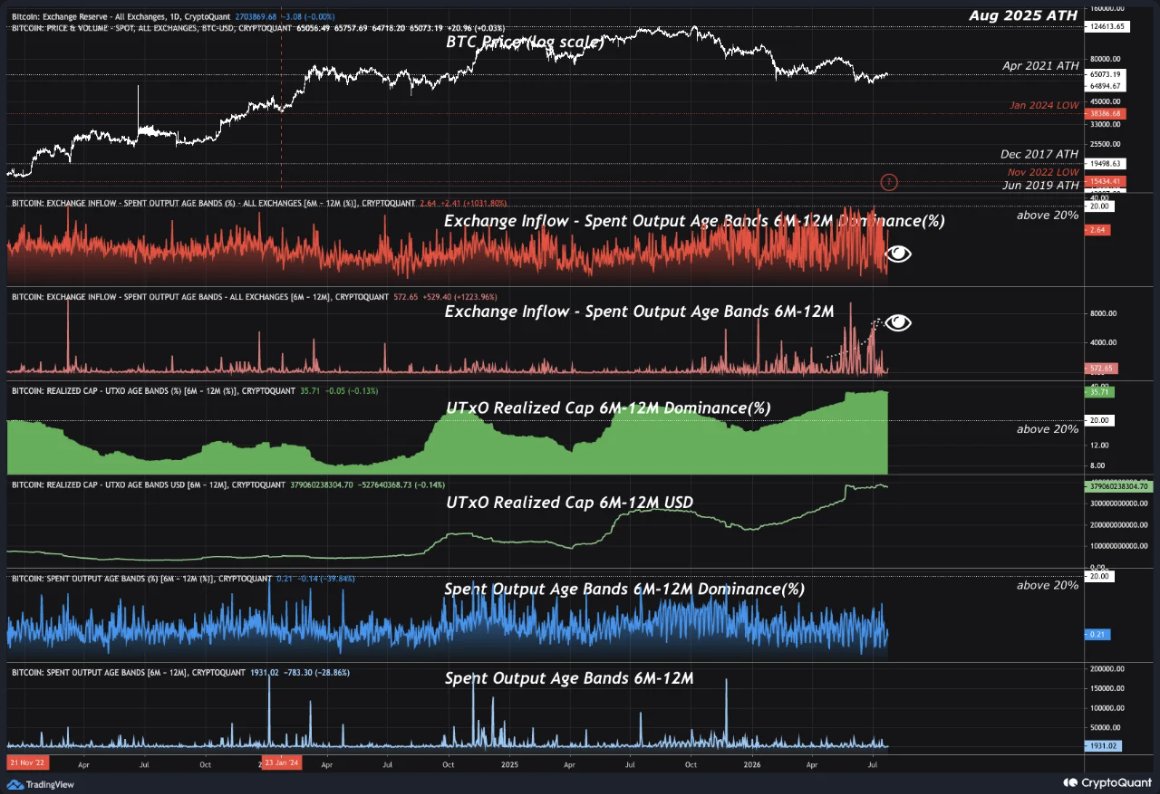This screenshot has width=1160, height=794.
Task: Toggle eye icon on Exchange Inflow Dominance panel
Action: pos(898,254)
